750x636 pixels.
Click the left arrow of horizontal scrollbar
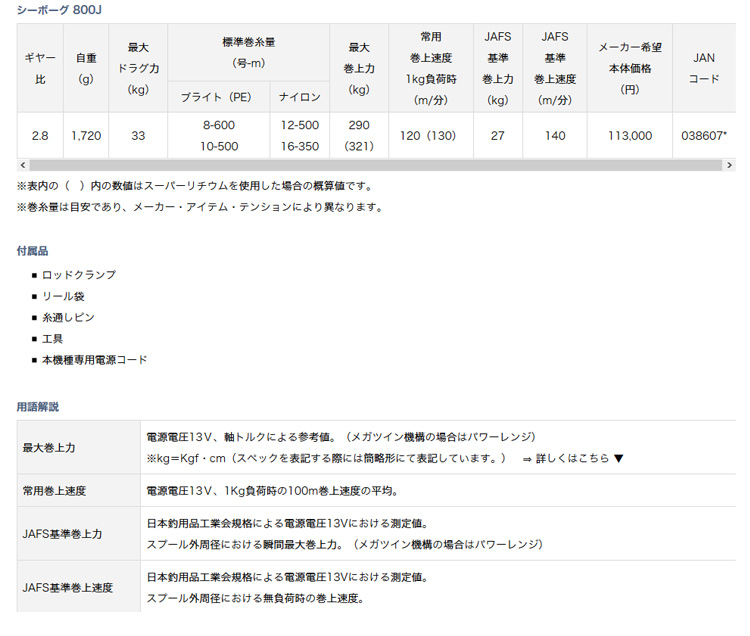pos(22,165)
